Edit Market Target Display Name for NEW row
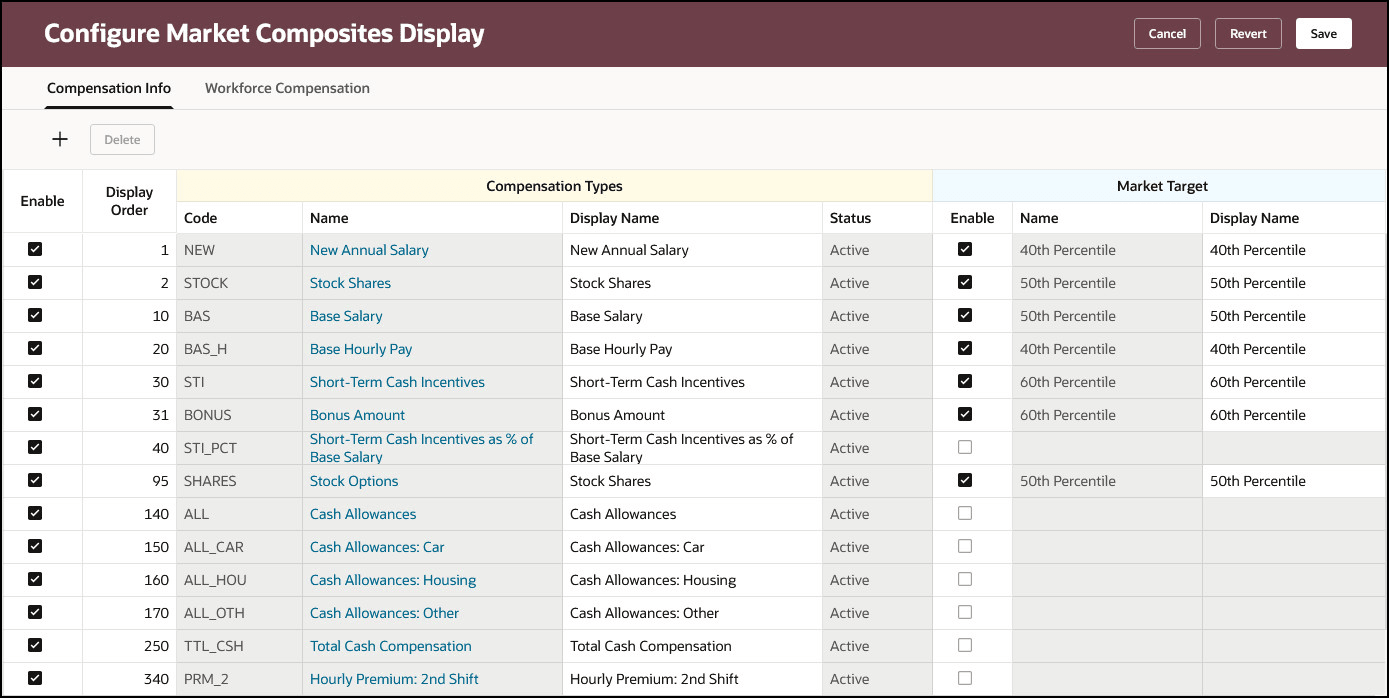1389x698 pixels. [1294, 250]
